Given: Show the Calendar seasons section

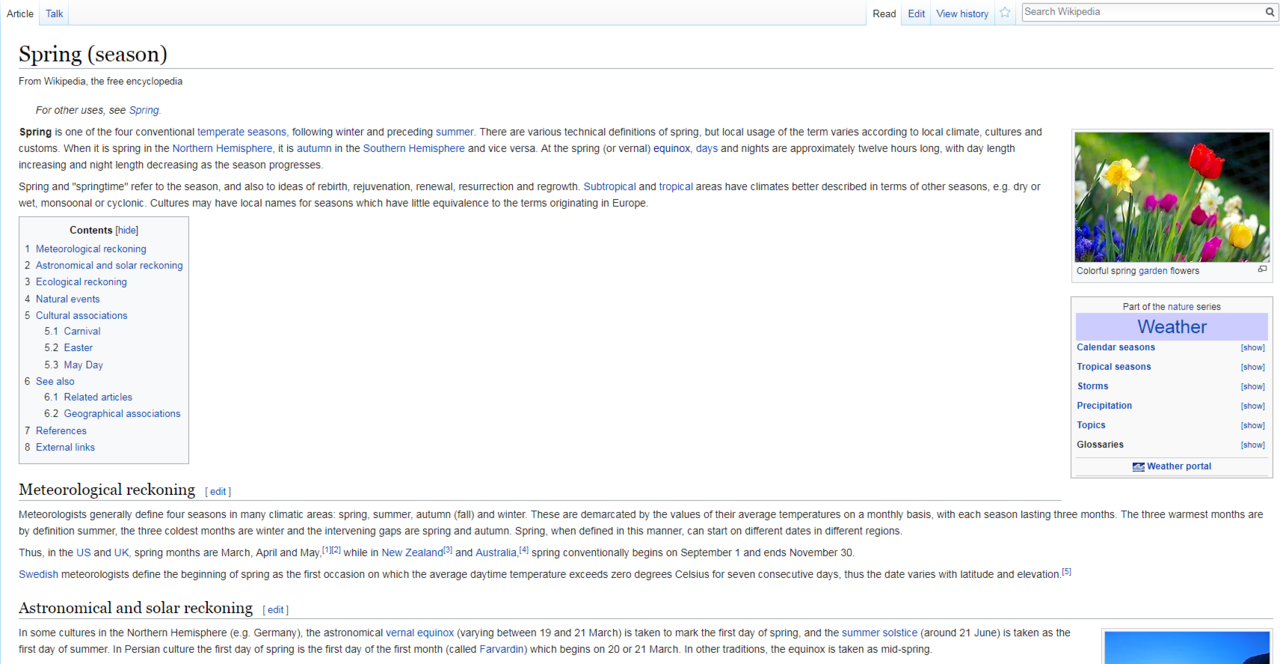Looking at the screenshot, I should (1252, 348).
